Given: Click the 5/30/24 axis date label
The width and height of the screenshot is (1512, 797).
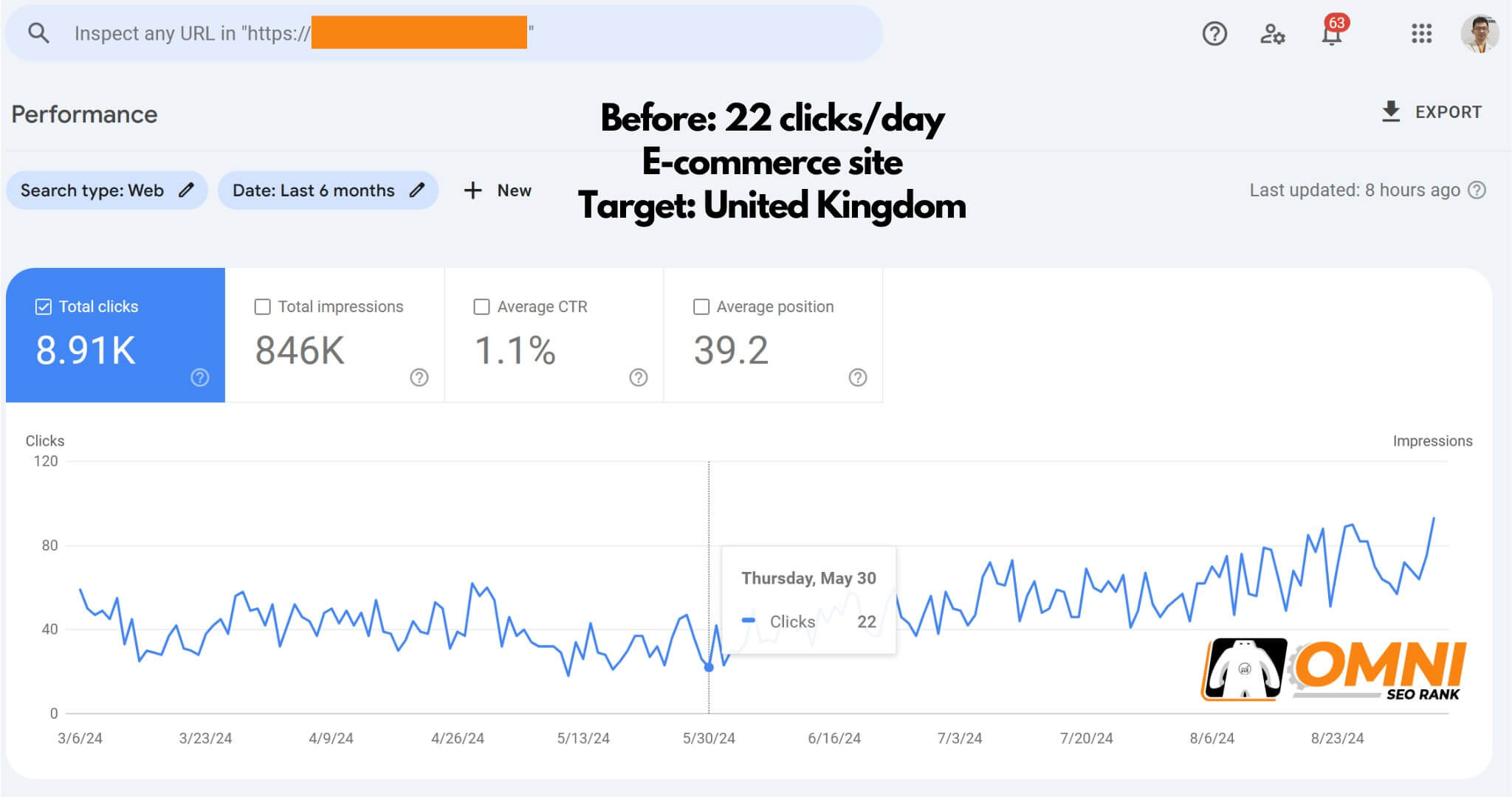Looking at the screenshot, I should coord(709,738).
